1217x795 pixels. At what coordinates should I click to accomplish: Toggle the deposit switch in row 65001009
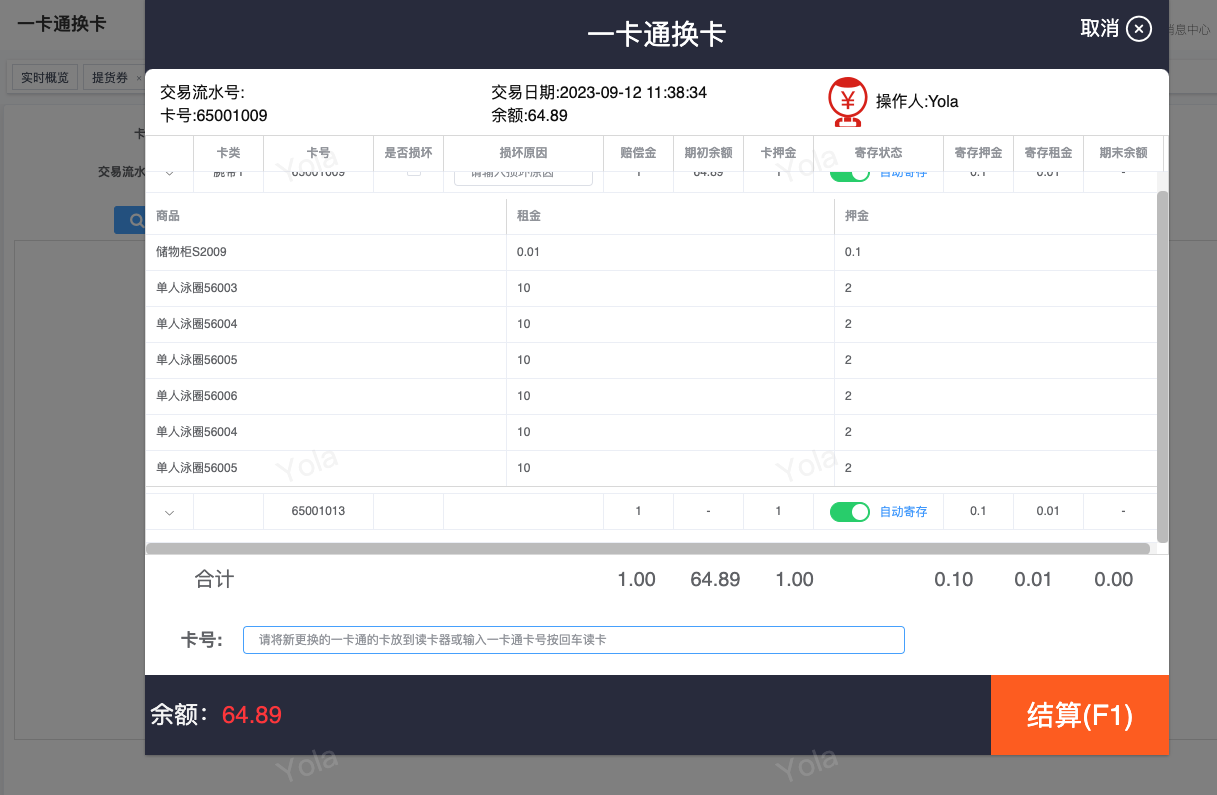point(850,175)
